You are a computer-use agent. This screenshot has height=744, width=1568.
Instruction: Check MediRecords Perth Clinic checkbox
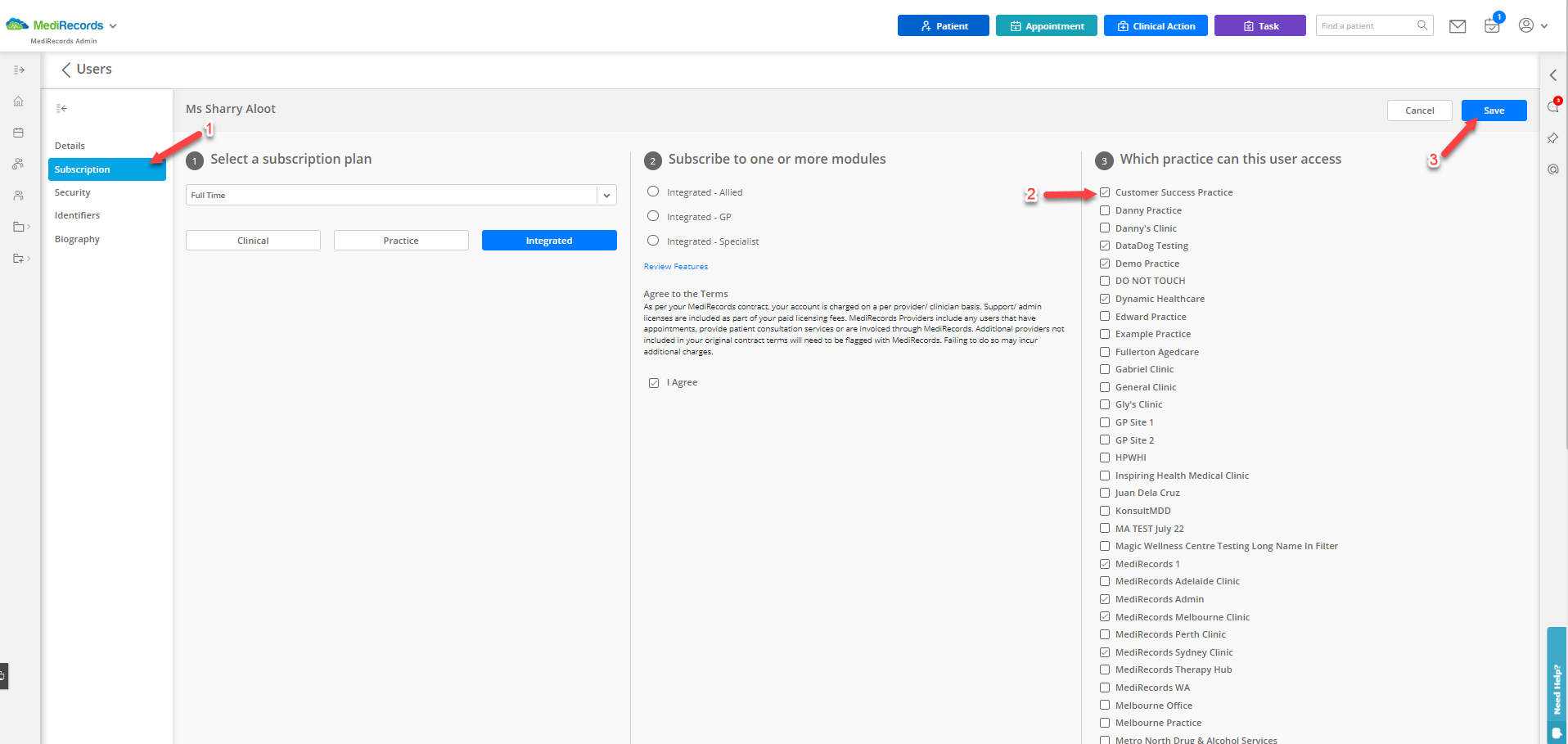(x=1105, y=634)
